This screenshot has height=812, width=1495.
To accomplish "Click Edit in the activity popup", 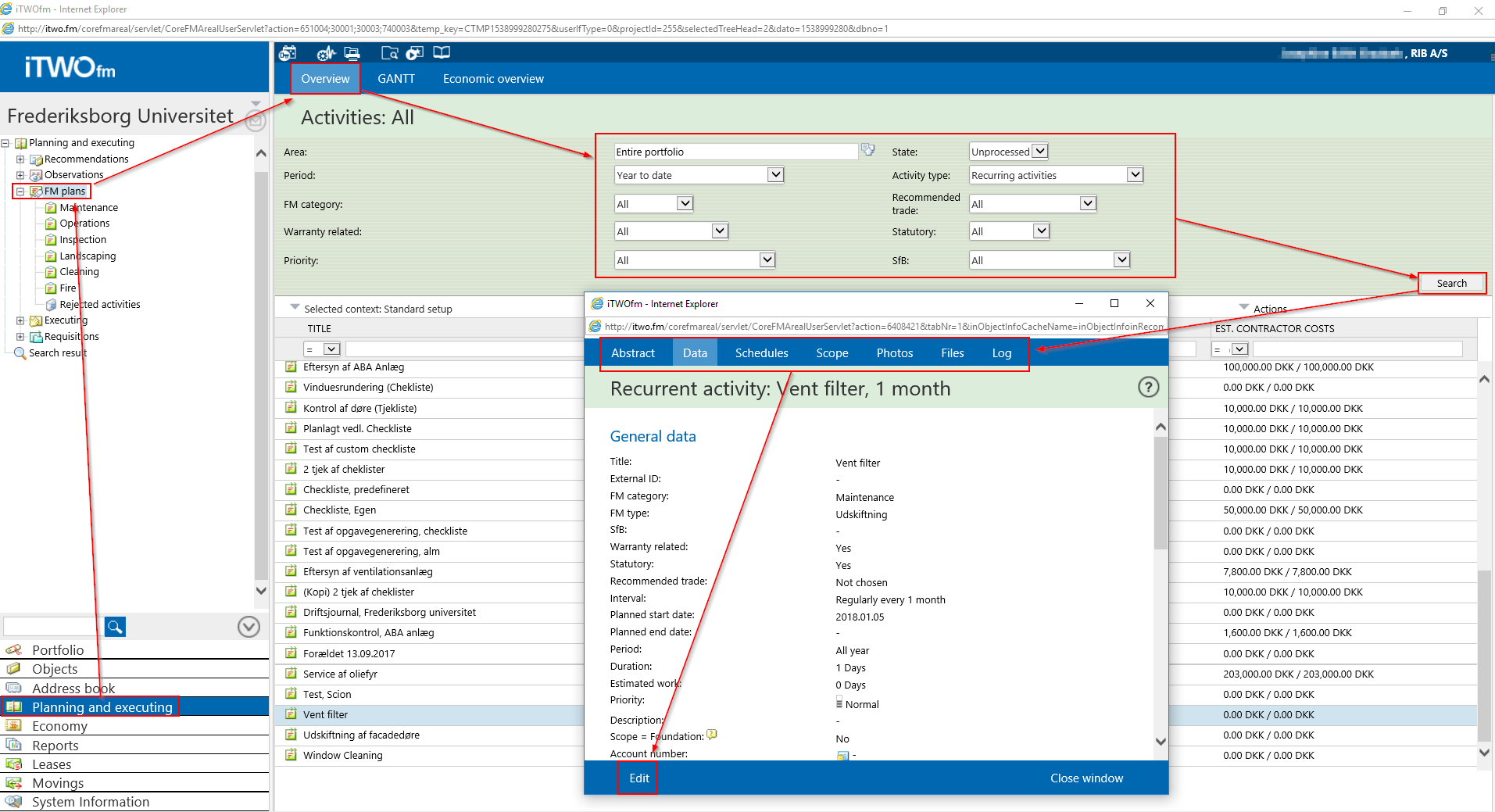I will coord(638,778).
